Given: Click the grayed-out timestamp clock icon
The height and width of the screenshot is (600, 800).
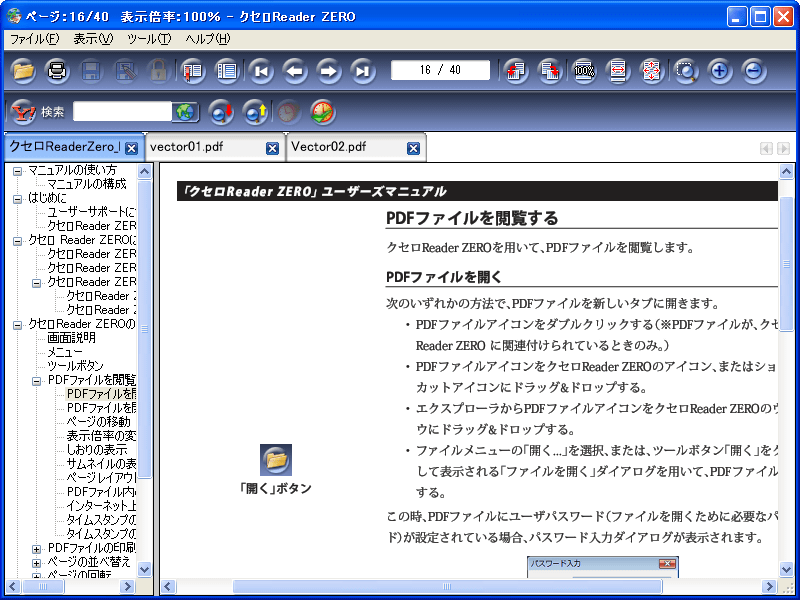Looking at the screenshot, I should pos(289,112).
